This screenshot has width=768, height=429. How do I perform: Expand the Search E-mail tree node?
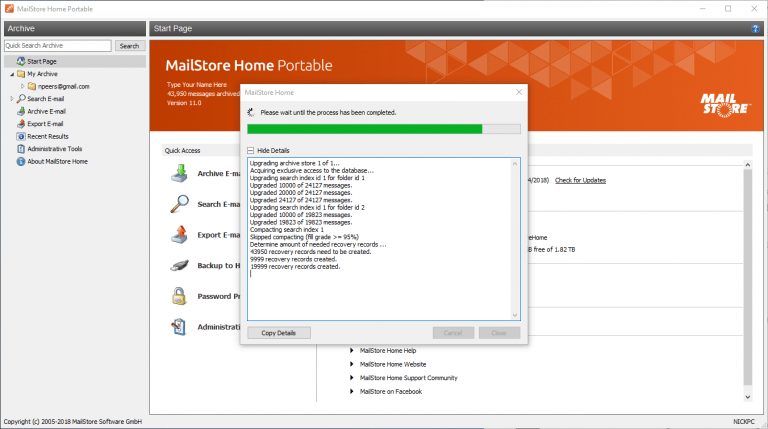(12, 99)
